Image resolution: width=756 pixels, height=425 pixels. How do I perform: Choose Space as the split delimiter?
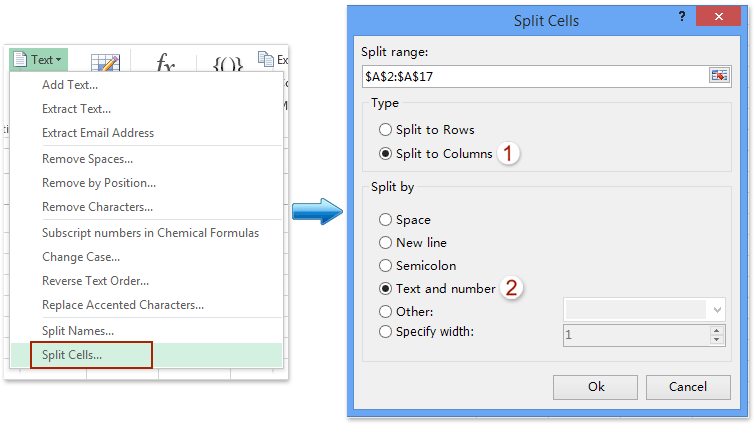point(386,220)
